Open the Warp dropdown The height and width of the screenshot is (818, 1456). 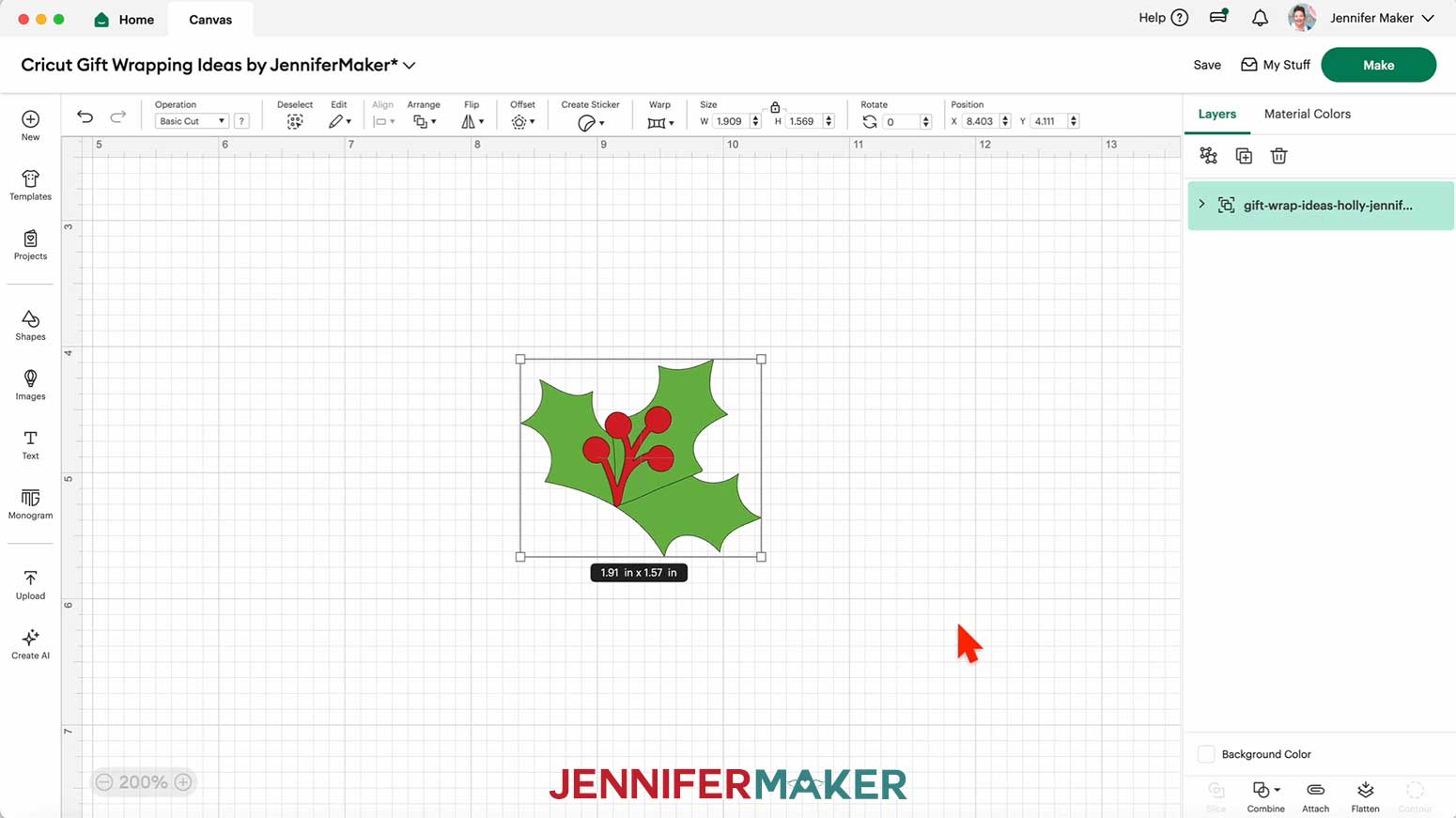tap(660, 123)
